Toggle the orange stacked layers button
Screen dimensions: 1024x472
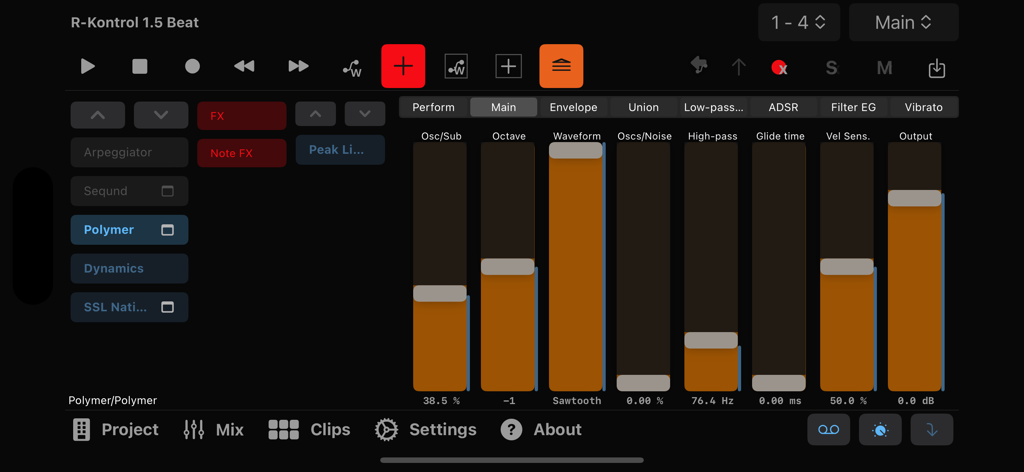tap(562, 66)
